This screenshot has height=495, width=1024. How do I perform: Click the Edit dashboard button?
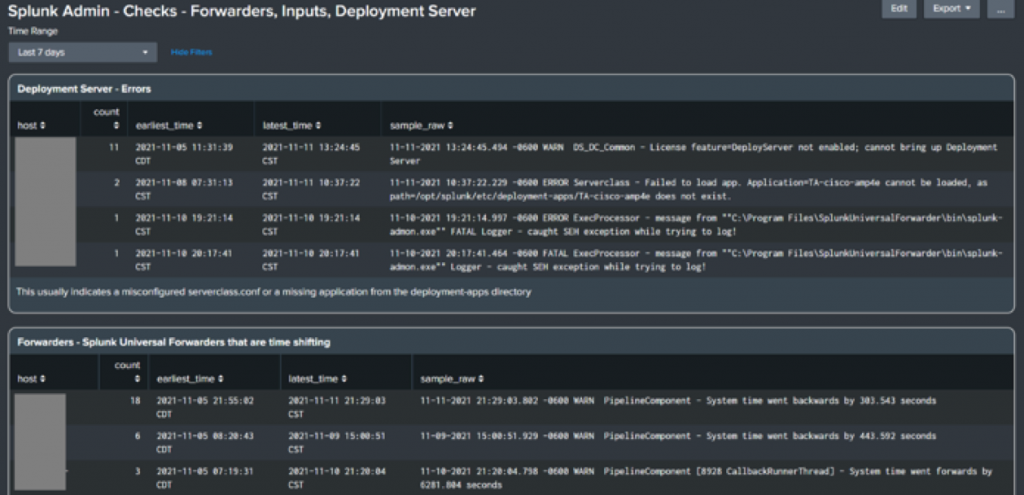(899, 9)
